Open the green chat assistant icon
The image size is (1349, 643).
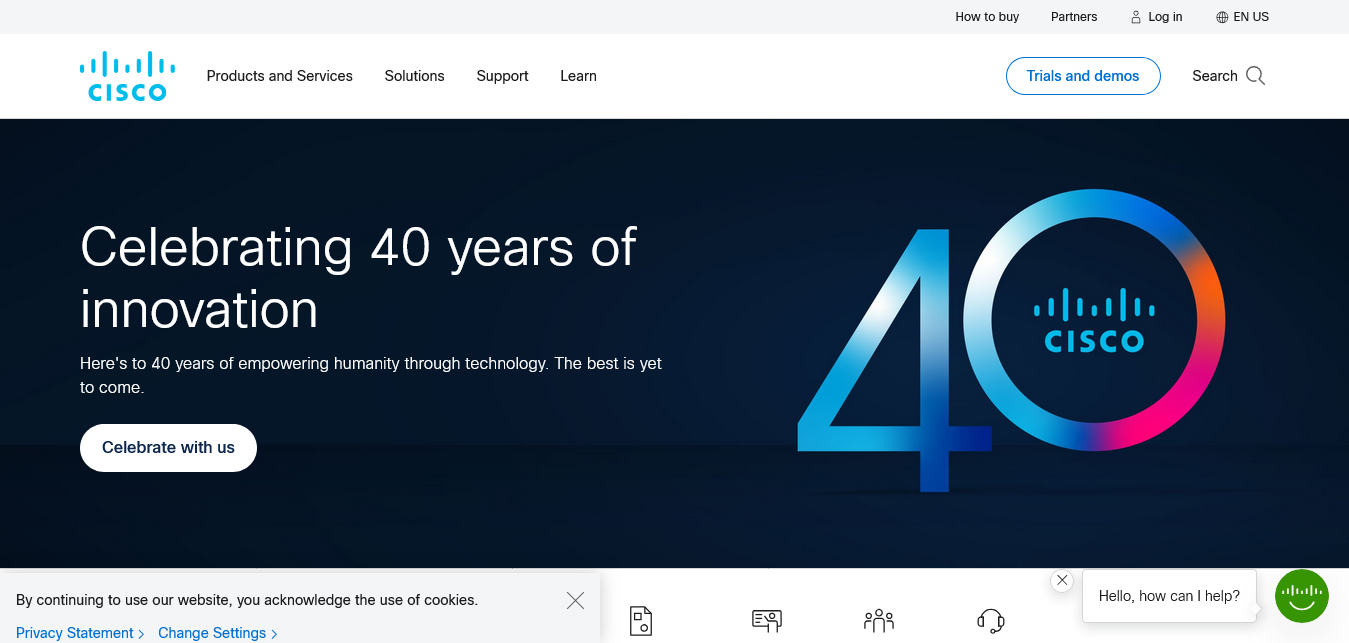tap(1302, 596)
